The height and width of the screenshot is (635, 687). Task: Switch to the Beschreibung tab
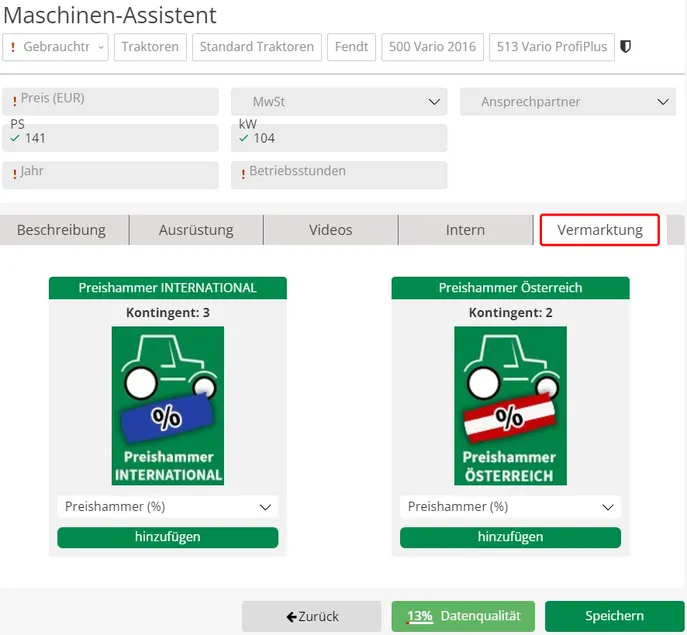(64, 230)
